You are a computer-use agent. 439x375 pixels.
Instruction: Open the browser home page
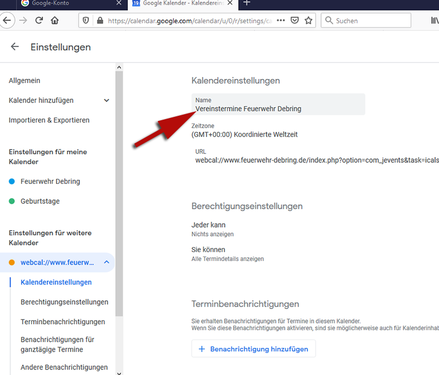pos(55,21)
